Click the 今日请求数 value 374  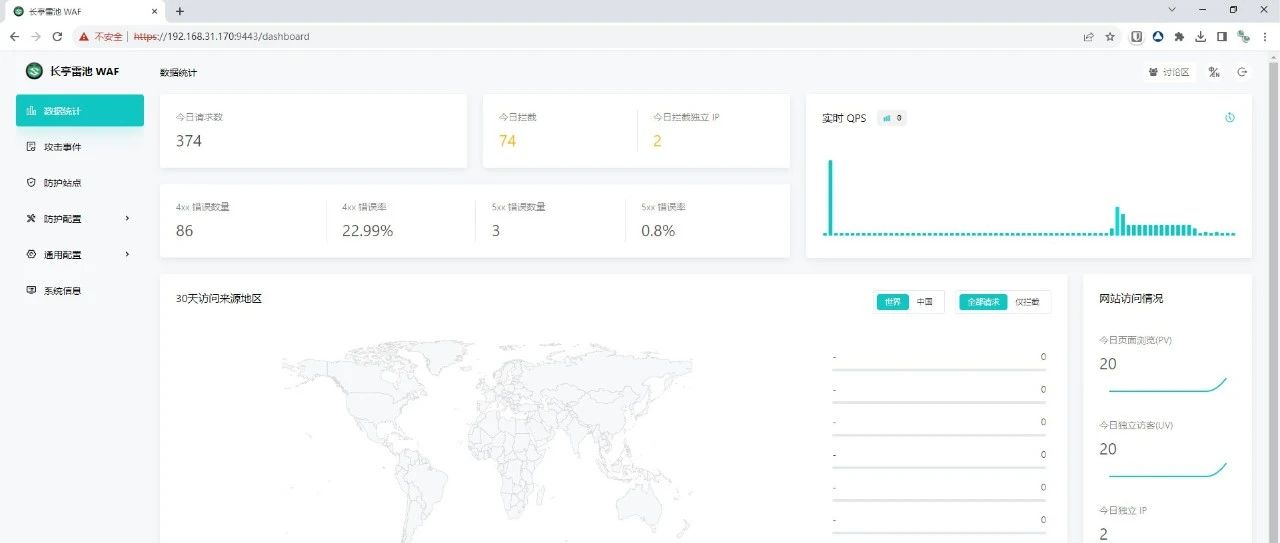tap(189, 141)
